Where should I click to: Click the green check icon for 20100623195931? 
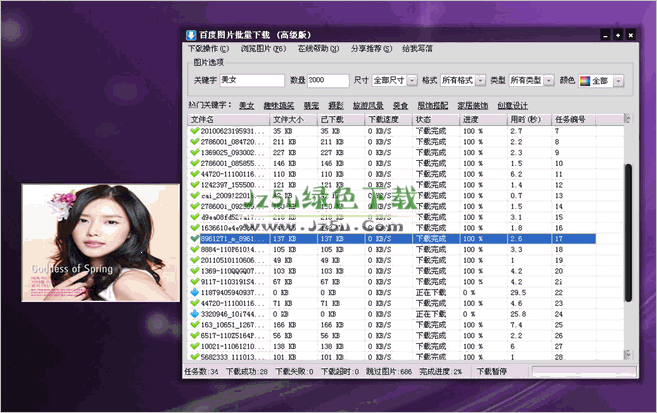[194, 131]
